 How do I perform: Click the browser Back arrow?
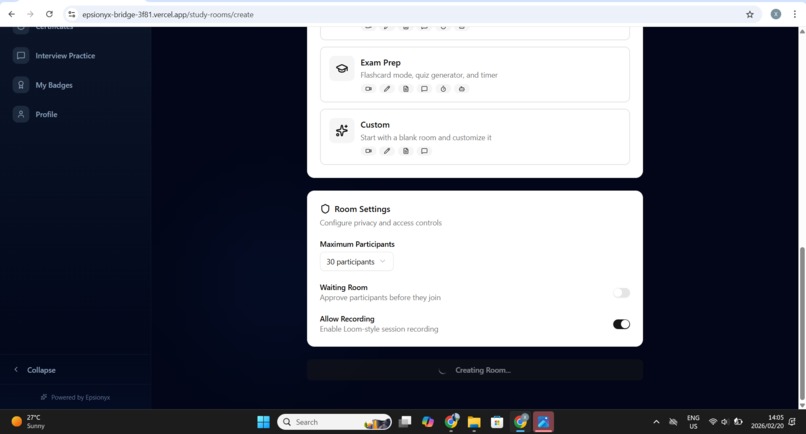(11, 14)
